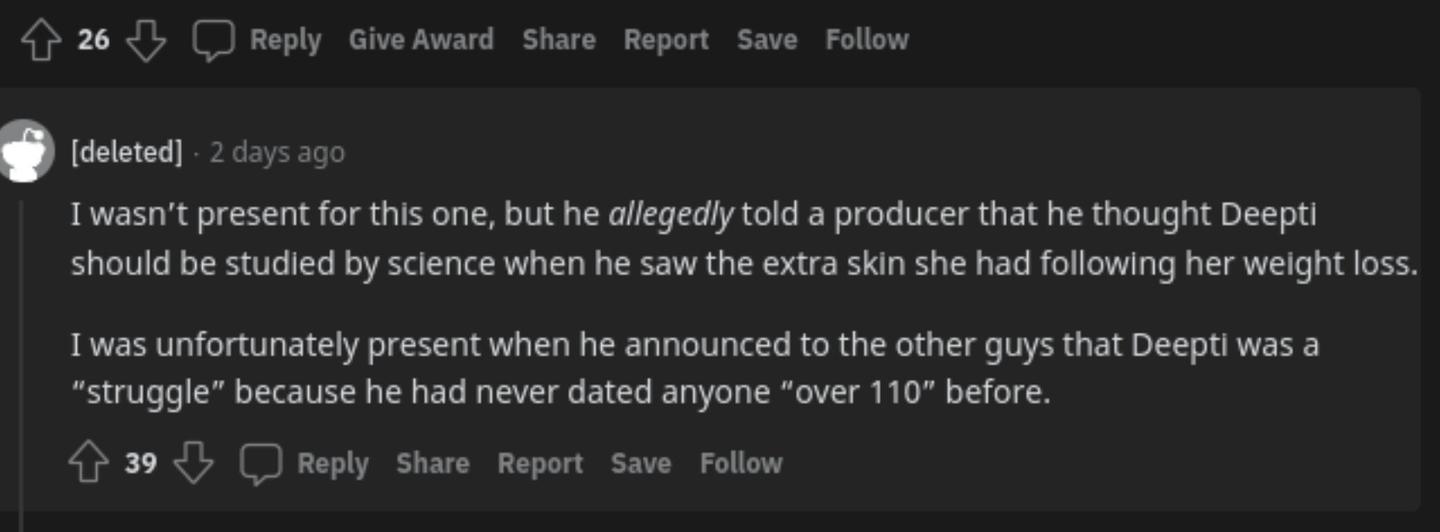The width and height of the screenshot is (1440, 532).
Task: Open the '2 days ago' timestamp permalink
Action: pos(277,152)
